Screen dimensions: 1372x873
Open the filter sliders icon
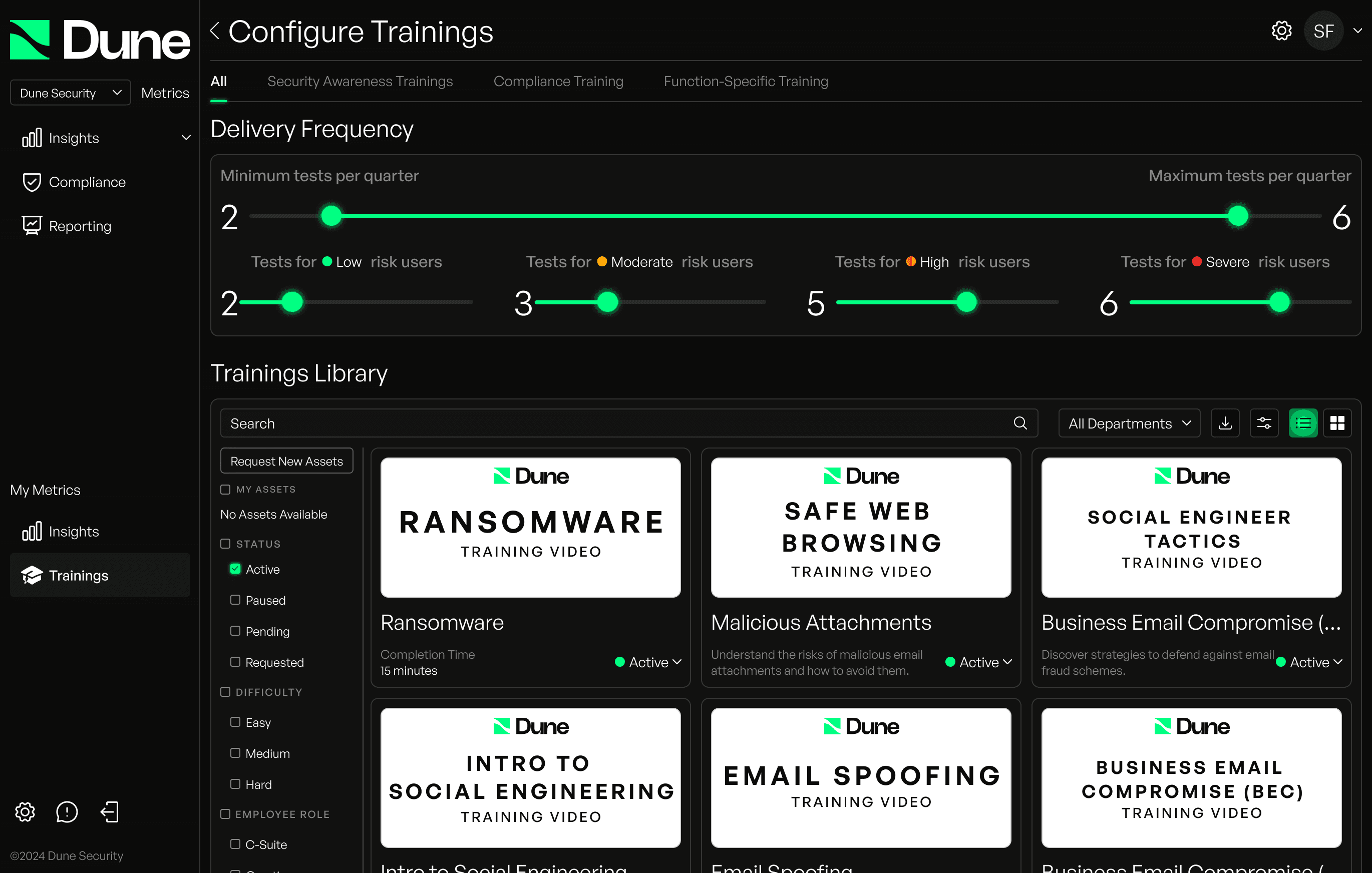1264,423
